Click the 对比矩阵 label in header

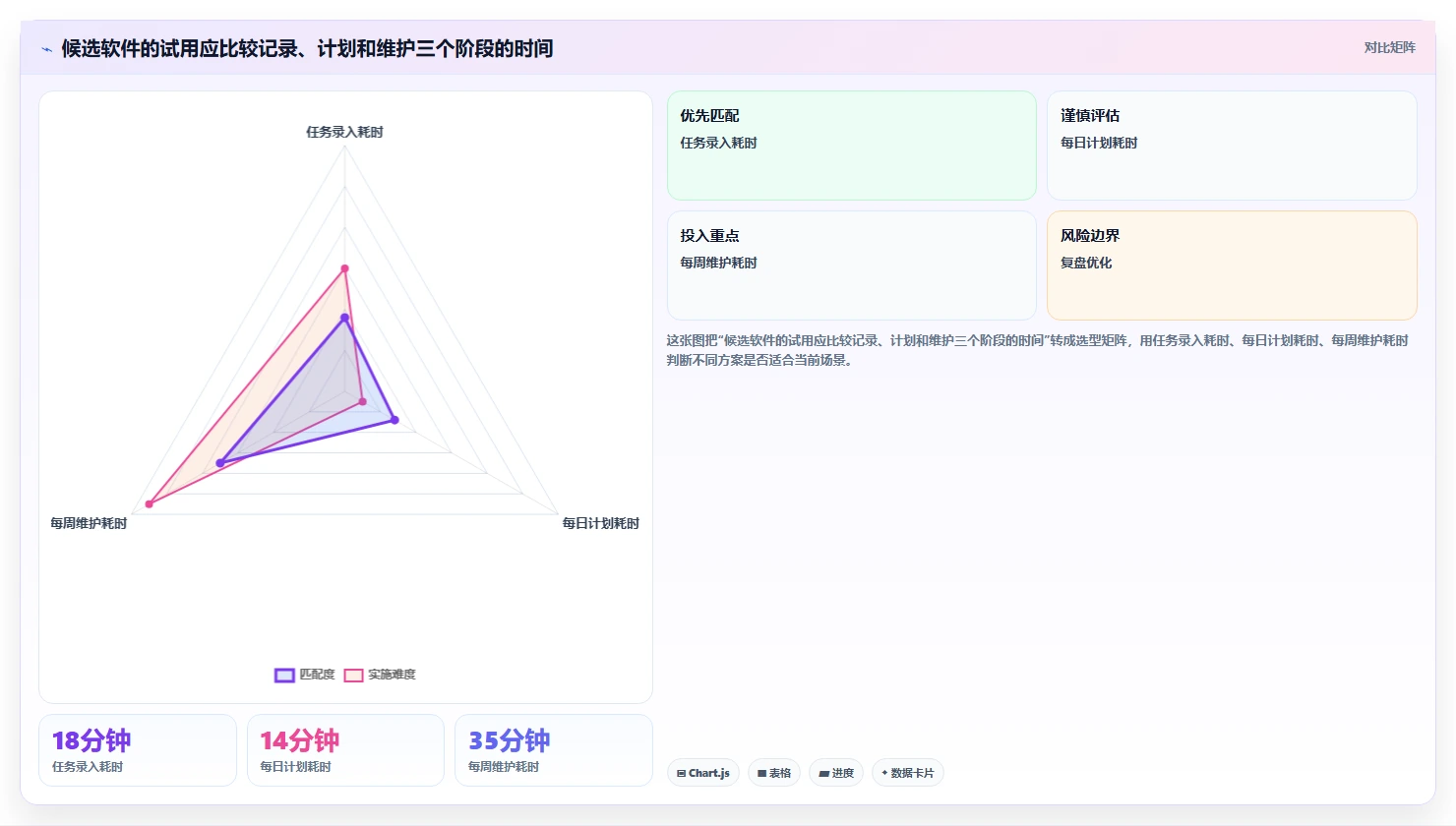point(1389,47)
